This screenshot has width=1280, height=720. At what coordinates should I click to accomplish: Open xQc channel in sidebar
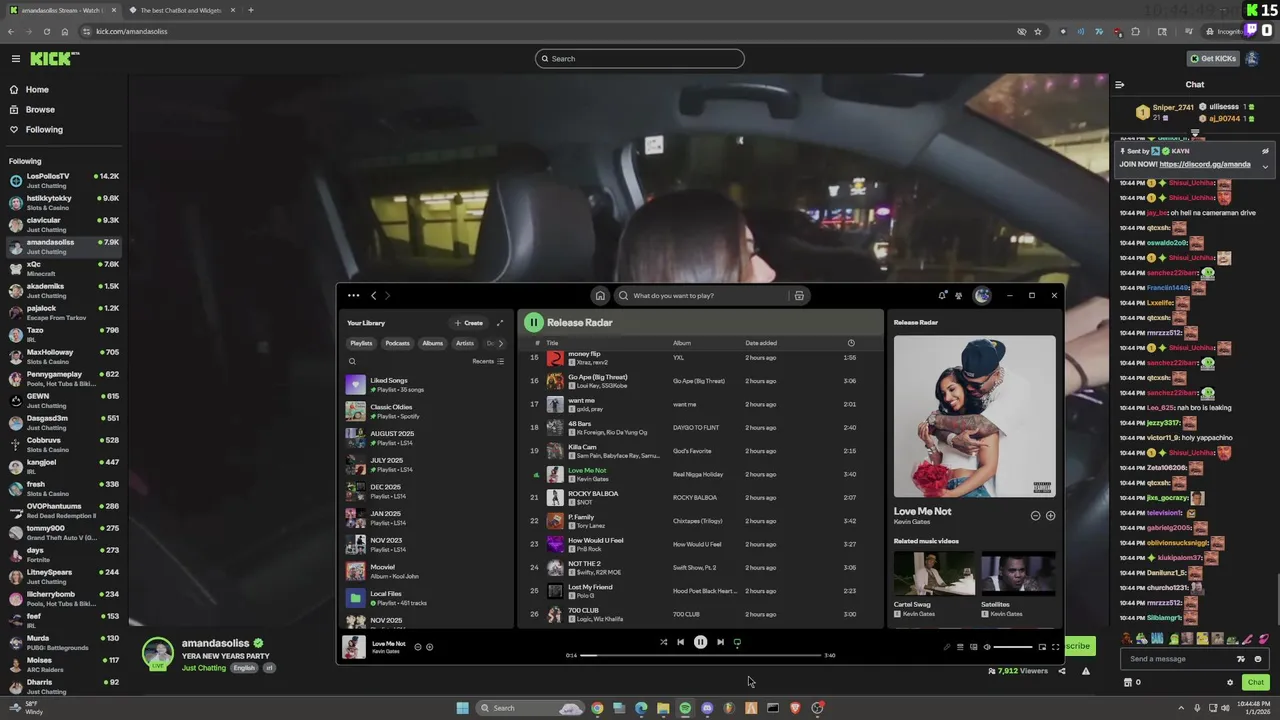pos(64,268)
